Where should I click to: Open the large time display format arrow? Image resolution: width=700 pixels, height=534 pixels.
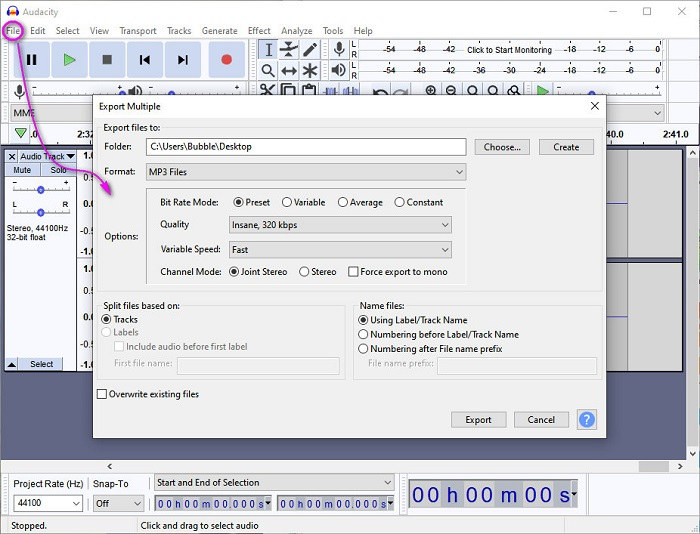(x=574, y=494)
